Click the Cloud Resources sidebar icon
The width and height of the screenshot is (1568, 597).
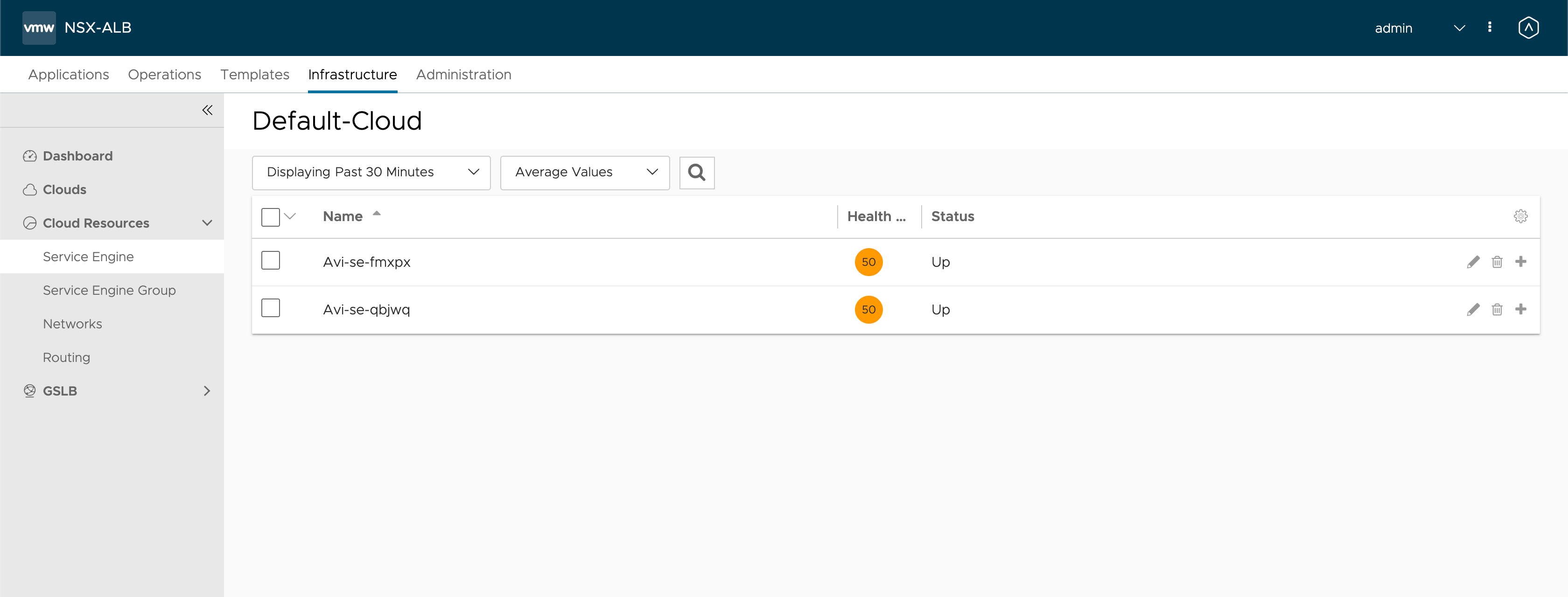pyautogui.click(x=30, y=223)
